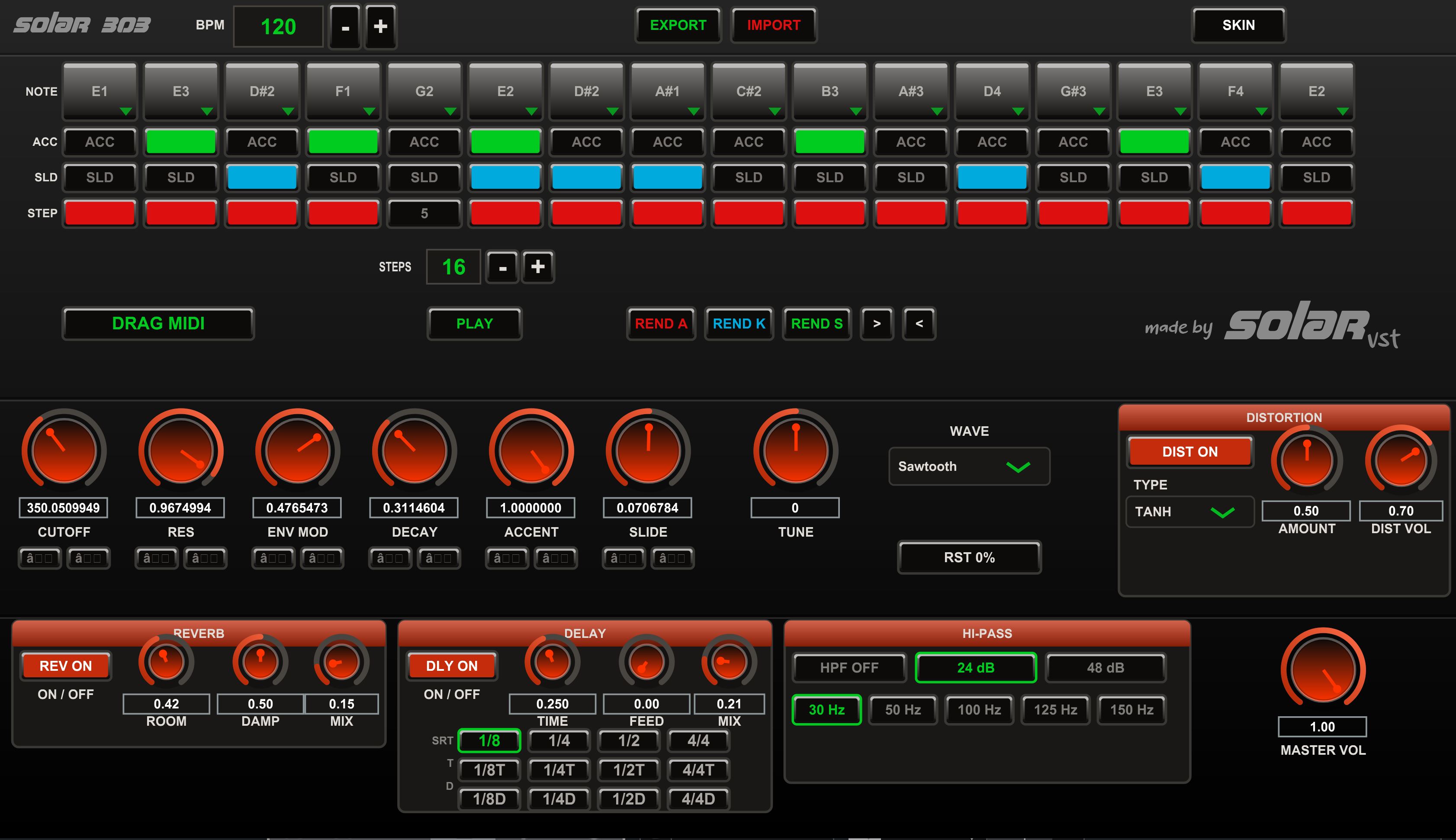
Task: Turn off DIST ON switch
Action: click(x=1189, y=452)
